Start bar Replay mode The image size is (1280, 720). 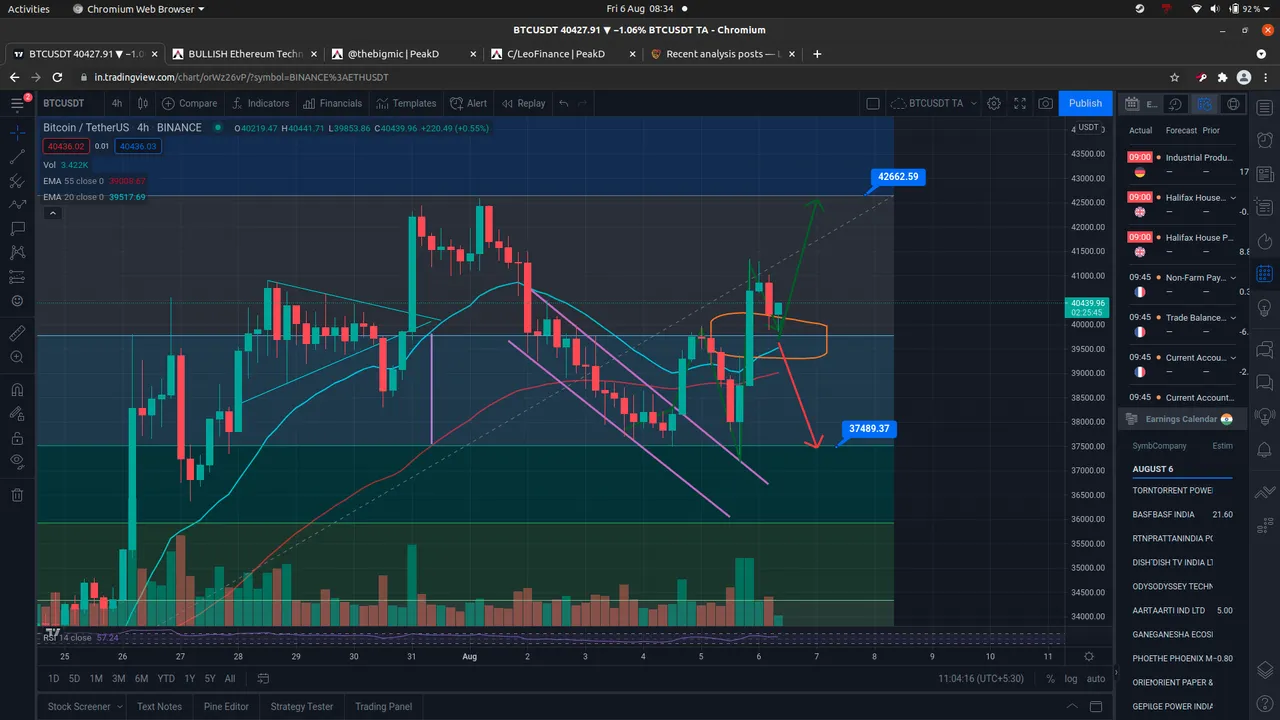(524, 103)
